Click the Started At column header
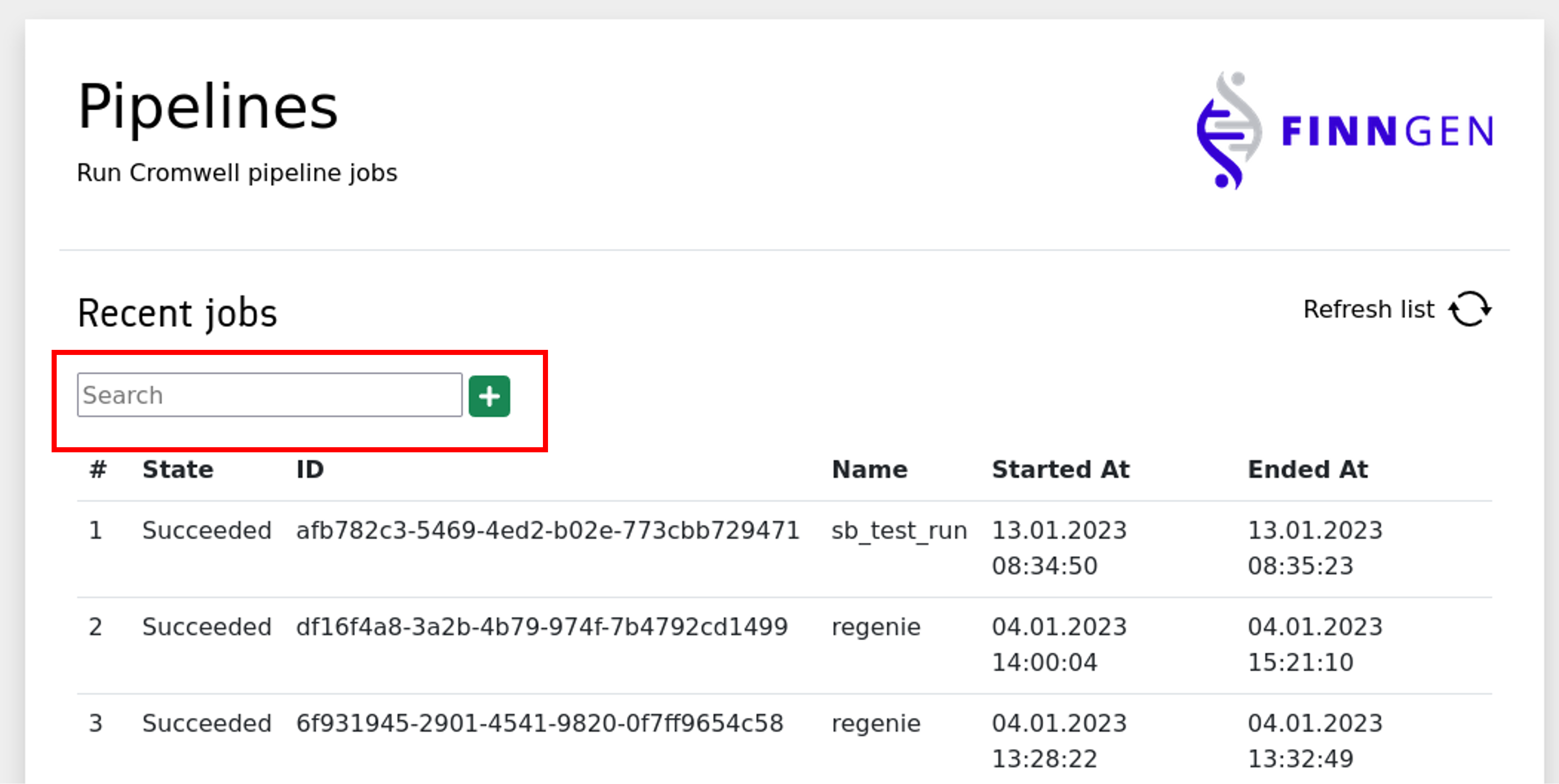Viewport: 1559px width, 784px height. coord(1060,469)
